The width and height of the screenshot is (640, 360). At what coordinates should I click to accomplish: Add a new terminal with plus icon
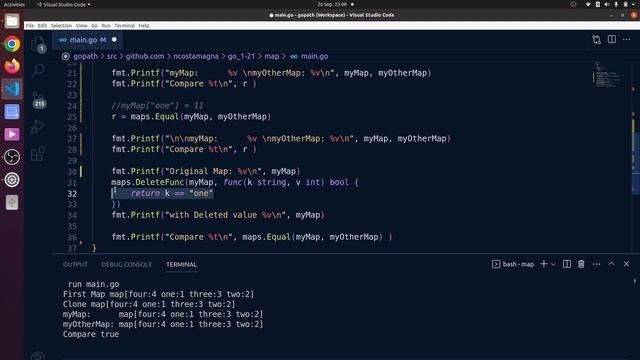pyautogui.click(x=543, y=264)
